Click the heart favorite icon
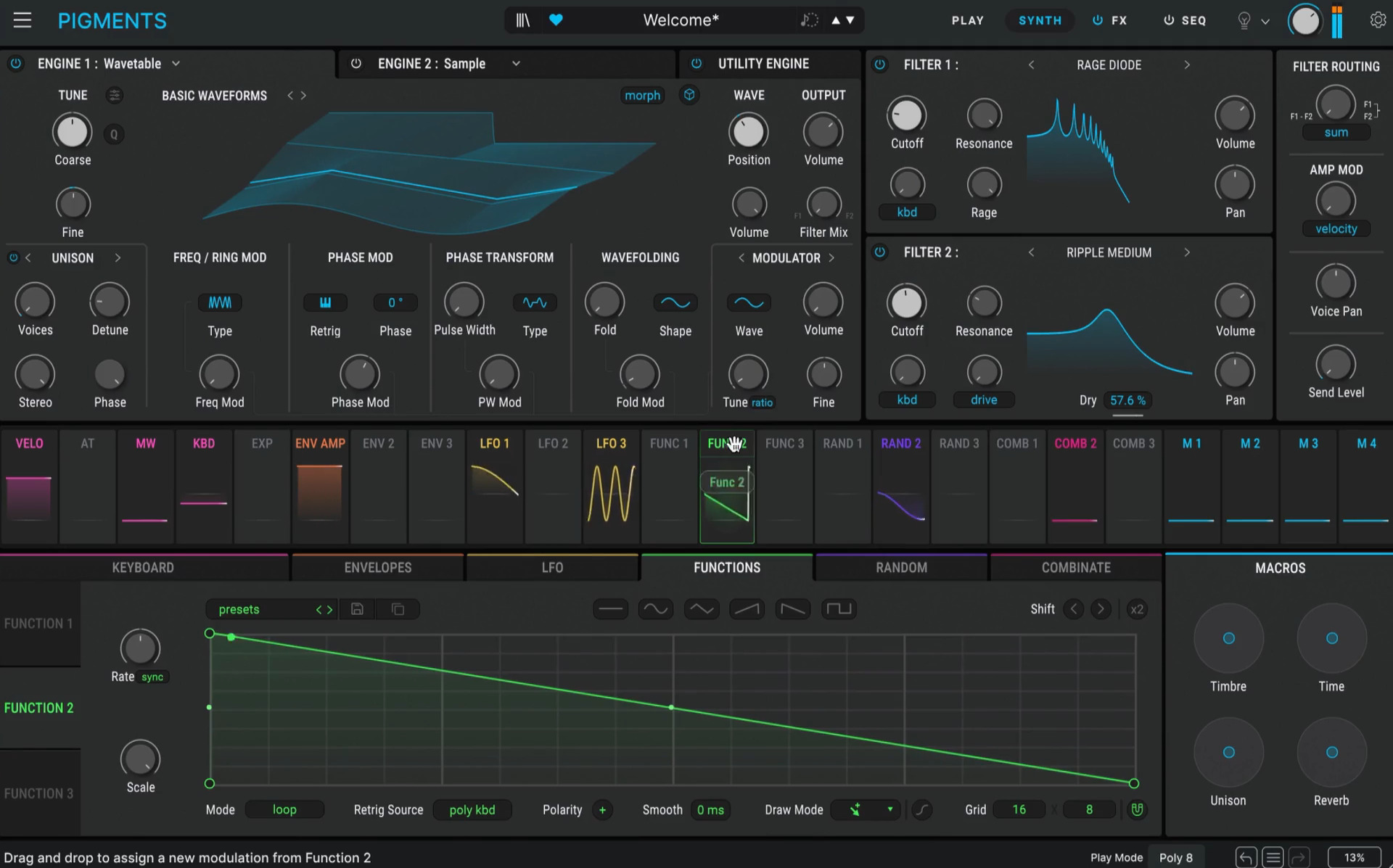Screen dimensions: 1393x868 click(556, 20)
